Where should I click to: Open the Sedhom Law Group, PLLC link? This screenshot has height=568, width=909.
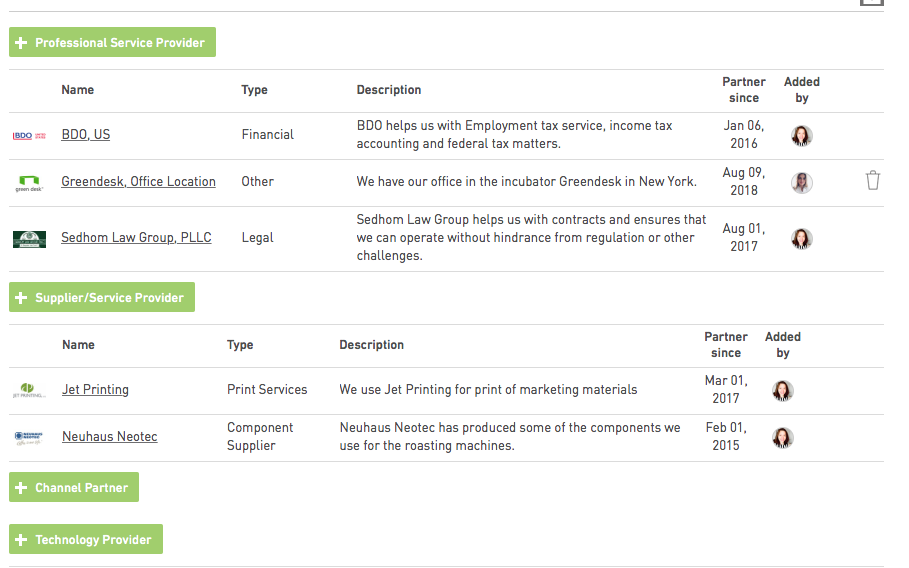coord(136,238)
